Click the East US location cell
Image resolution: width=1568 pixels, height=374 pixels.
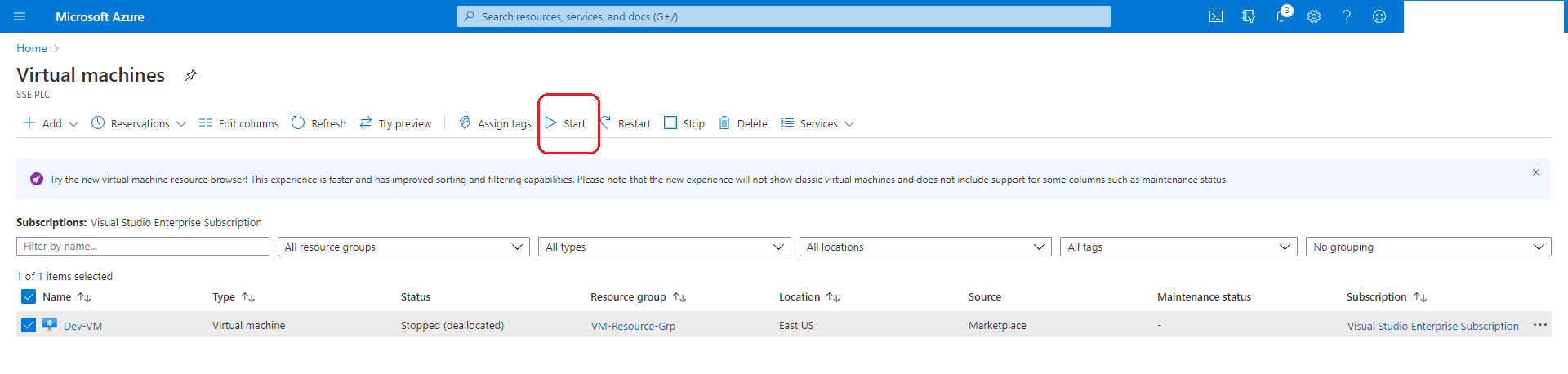(796, 325)
